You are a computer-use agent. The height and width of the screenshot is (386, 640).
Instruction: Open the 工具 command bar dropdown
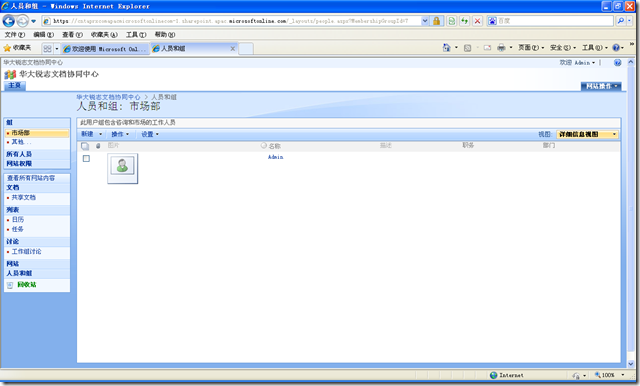(595, 48)
